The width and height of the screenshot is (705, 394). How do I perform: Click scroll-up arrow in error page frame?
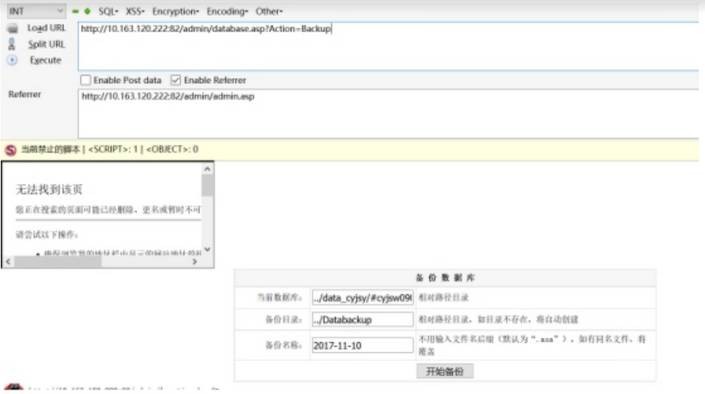[207, 169]
